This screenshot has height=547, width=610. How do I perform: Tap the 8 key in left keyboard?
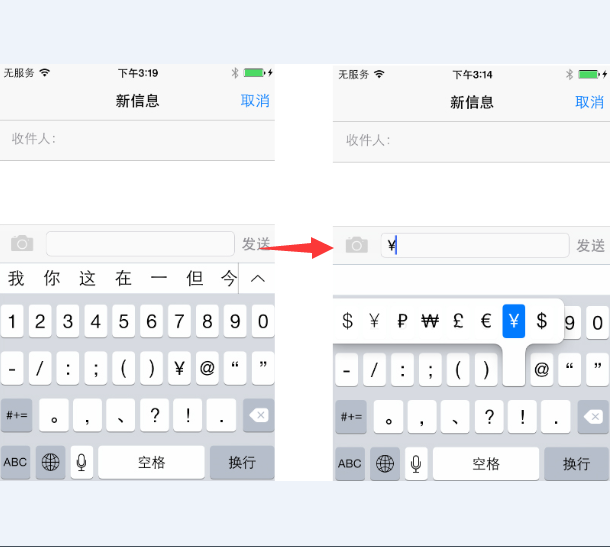(x=207, y=321)
